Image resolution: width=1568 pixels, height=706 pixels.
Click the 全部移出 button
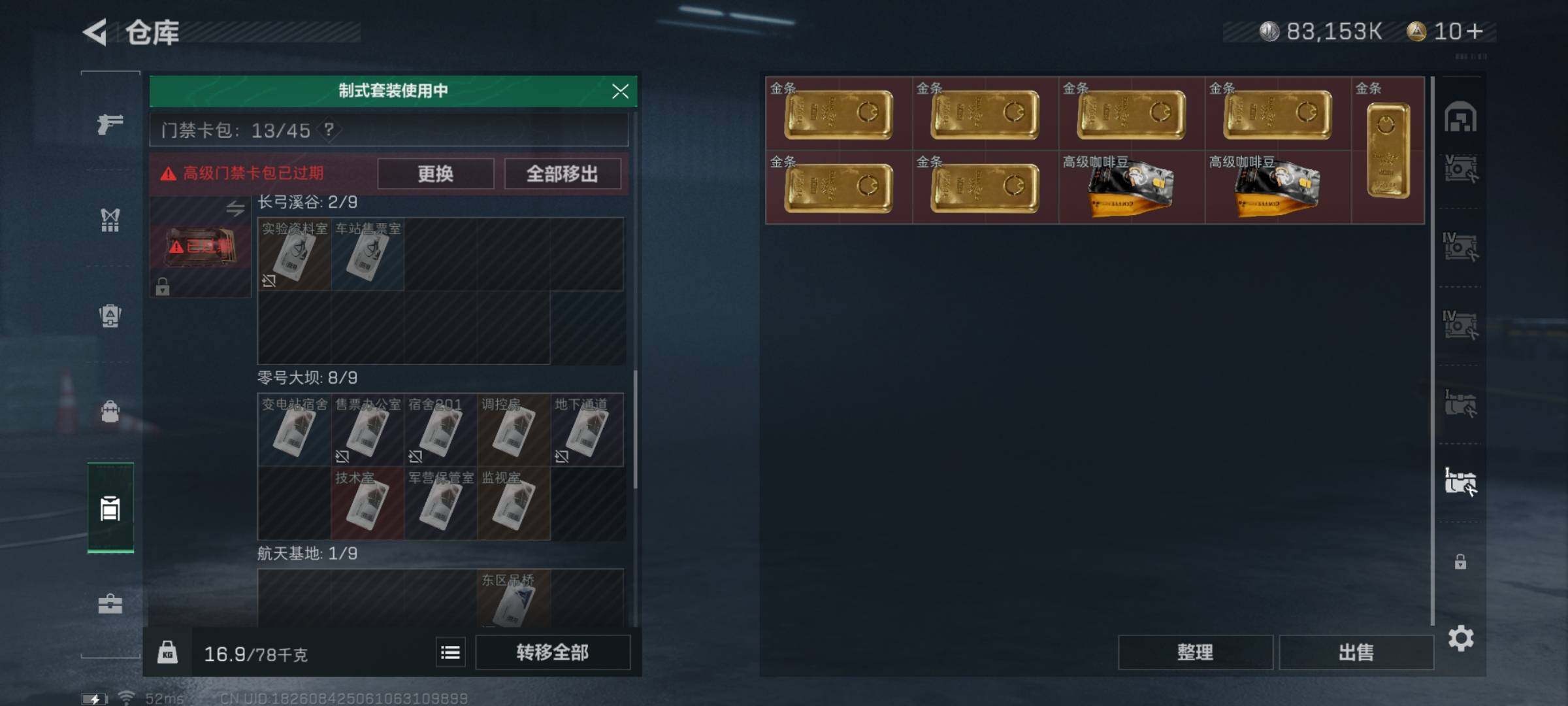click(563, 174)
